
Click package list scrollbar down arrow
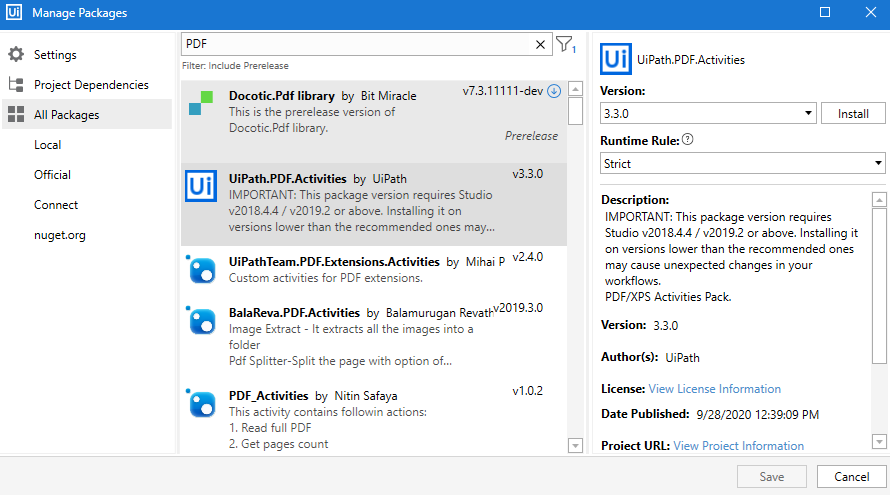click(576, 446)
